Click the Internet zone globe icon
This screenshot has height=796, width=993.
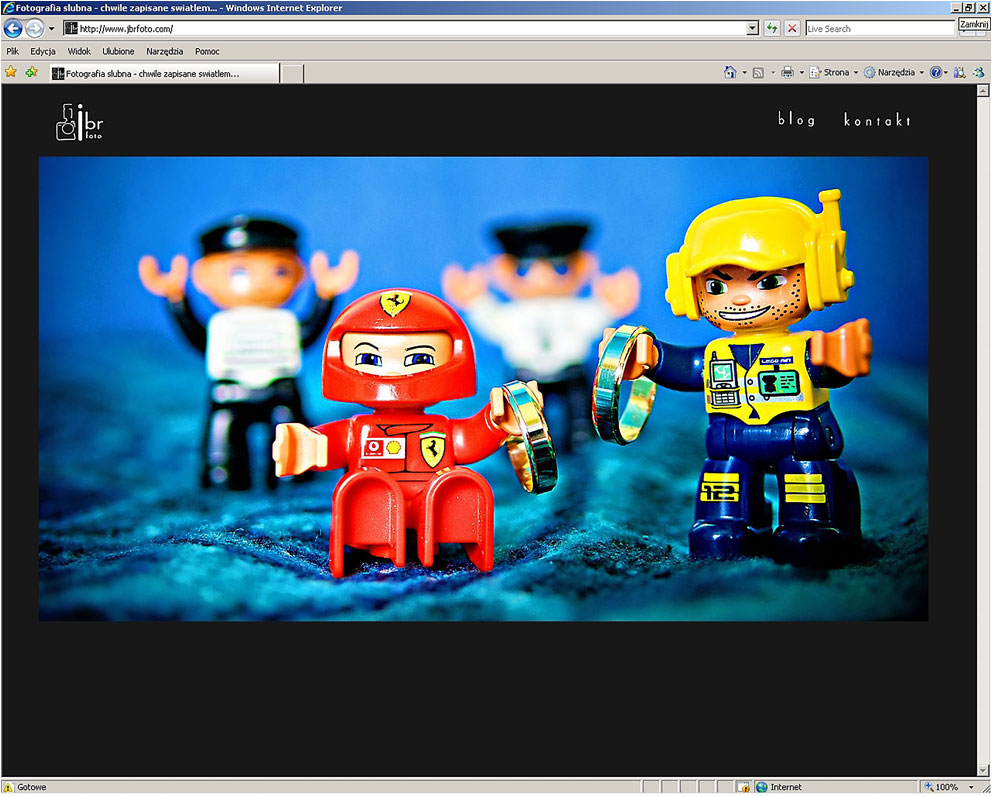pyautogui.click(x=762, y=787)
